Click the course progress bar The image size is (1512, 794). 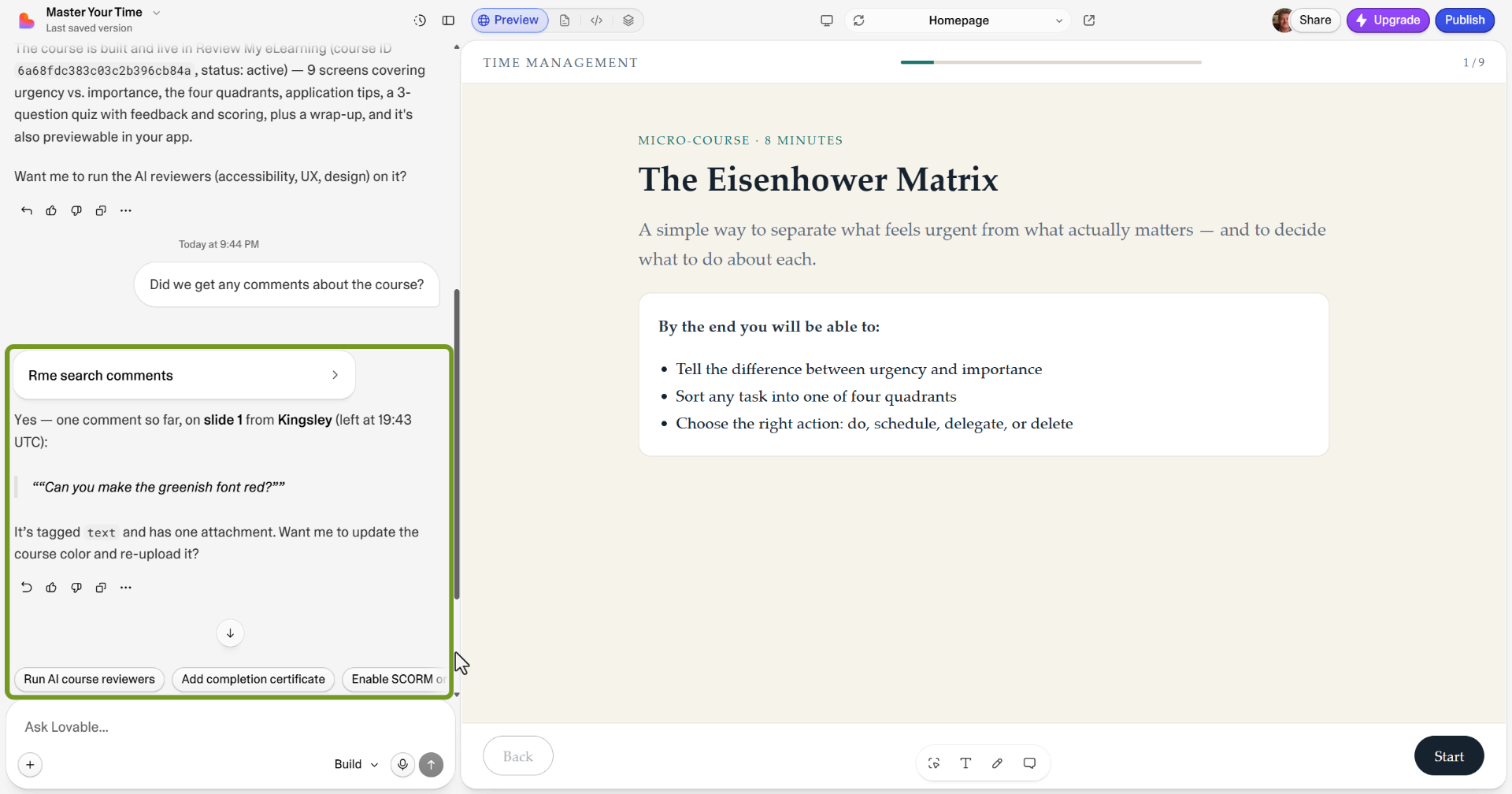tap(1051, 62)
